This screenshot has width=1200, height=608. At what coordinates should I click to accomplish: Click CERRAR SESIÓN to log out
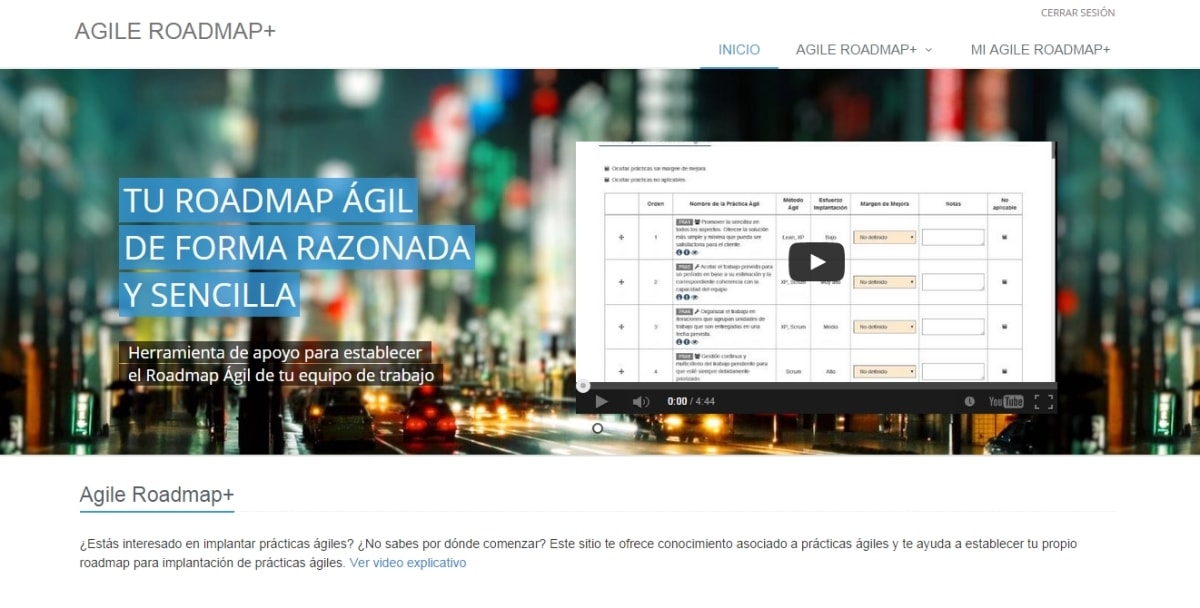pyautogui.click(x=1078, y=13)
